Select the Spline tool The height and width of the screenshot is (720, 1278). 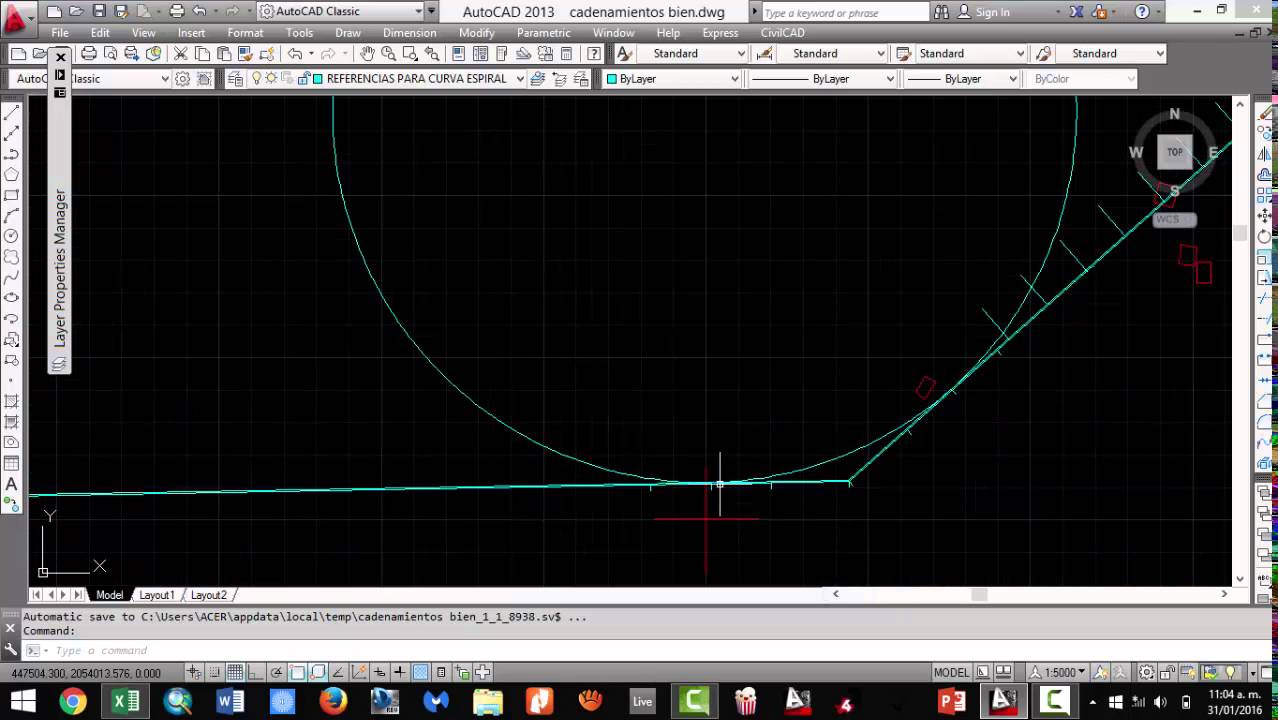click(12, 277)
